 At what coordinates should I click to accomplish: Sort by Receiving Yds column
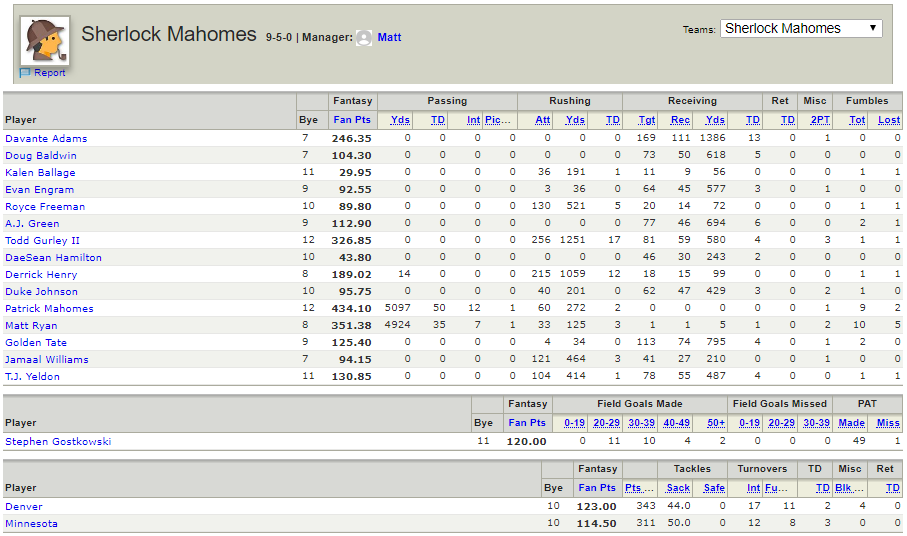[715, 120]
